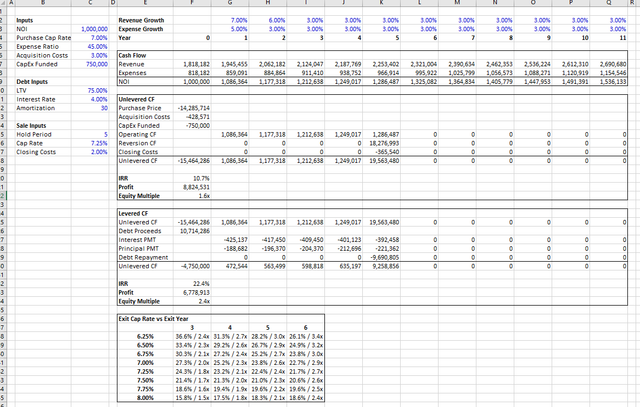The image size is (640, 407).
Task: Click sensitivity cell 18.6% / 2.4x
Action: click(x=306, y=398)
